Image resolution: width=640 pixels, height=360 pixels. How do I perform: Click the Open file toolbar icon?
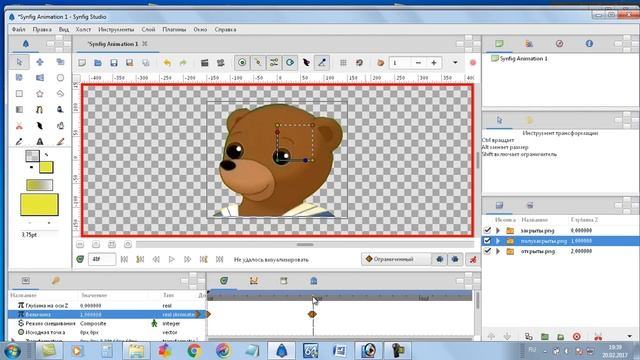(x=98, y=63)
